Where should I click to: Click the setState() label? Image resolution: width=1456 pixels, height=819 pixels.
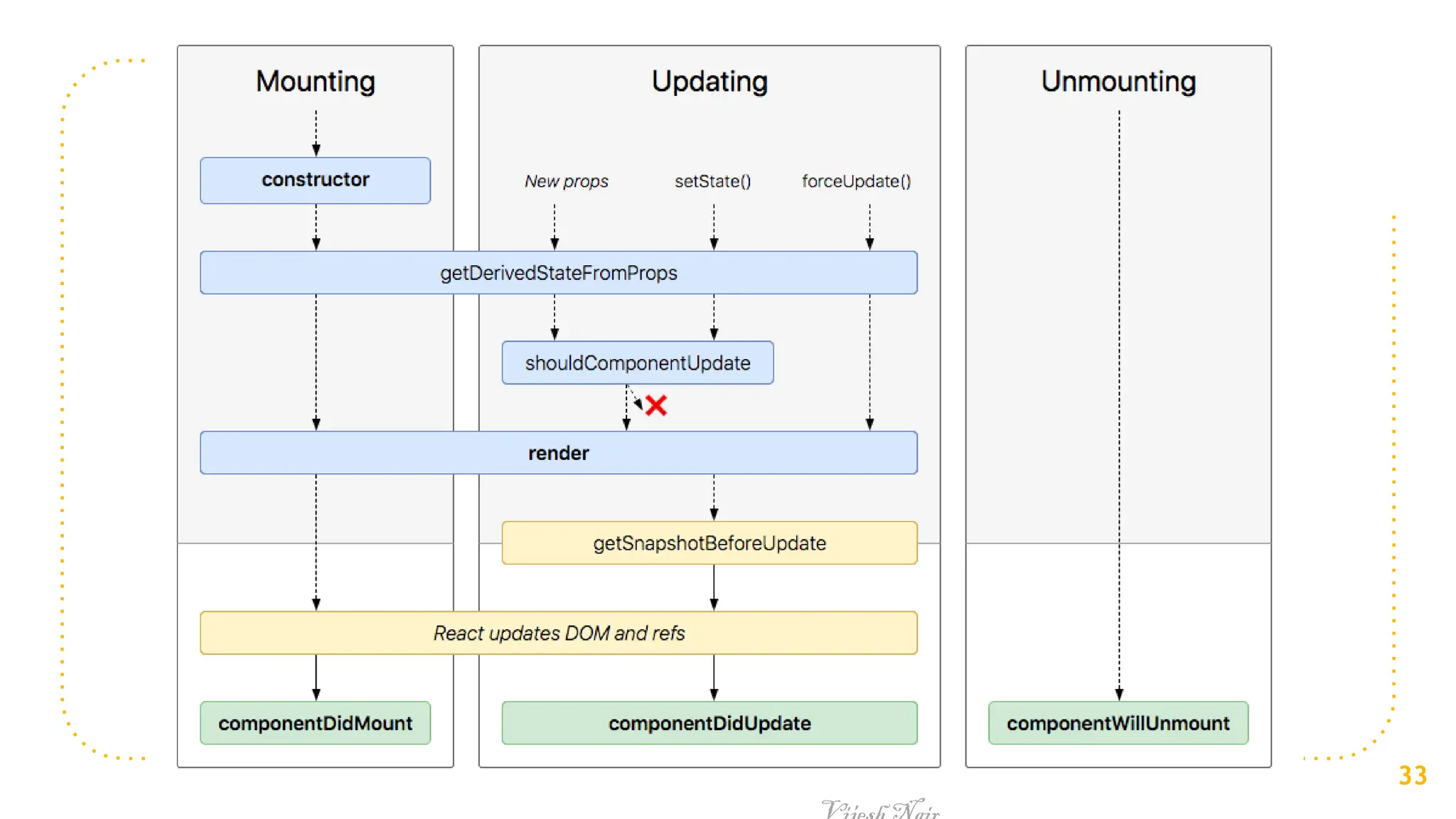(712, 182)
